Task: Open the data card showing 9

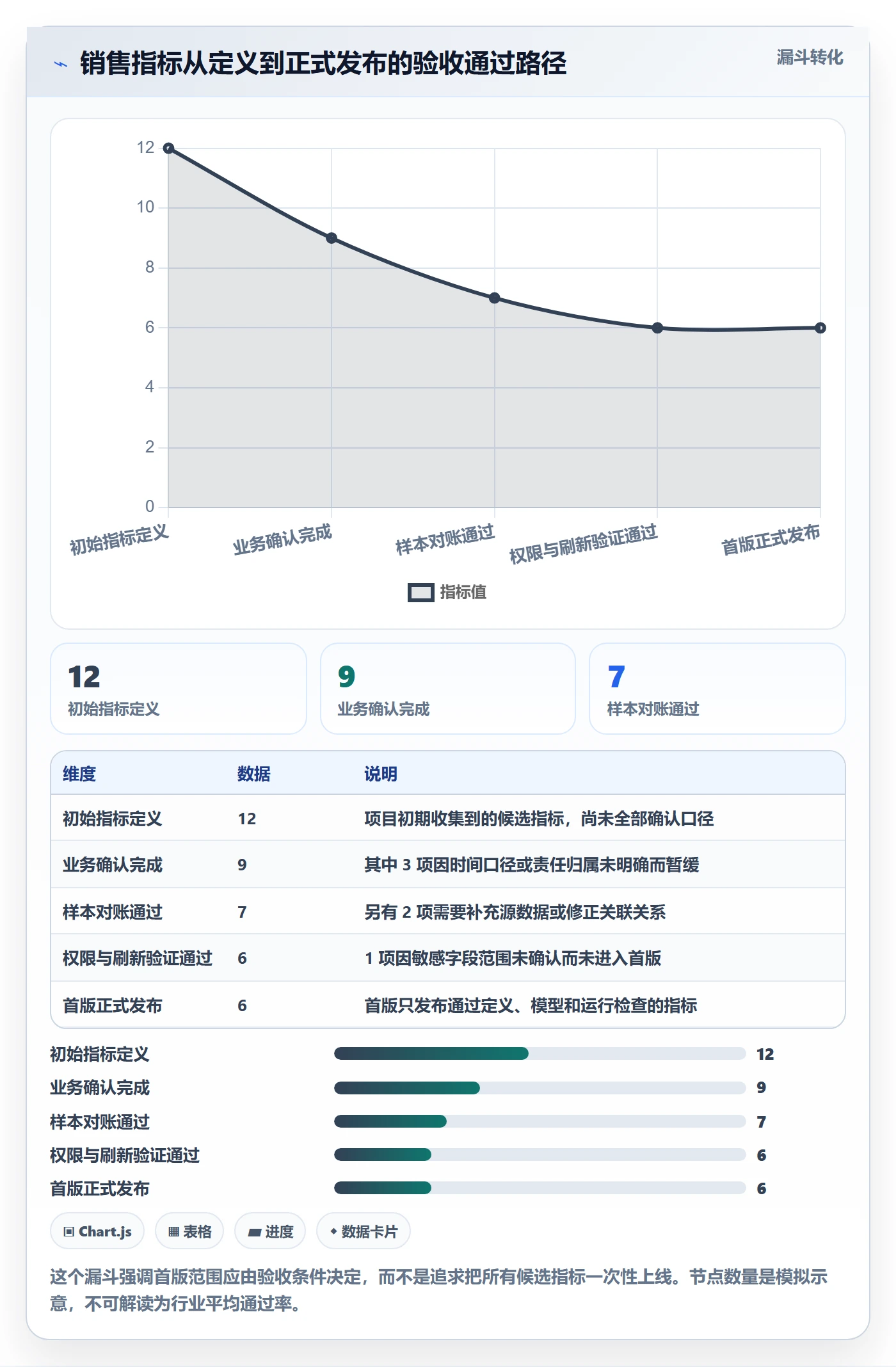Action: 448,689
